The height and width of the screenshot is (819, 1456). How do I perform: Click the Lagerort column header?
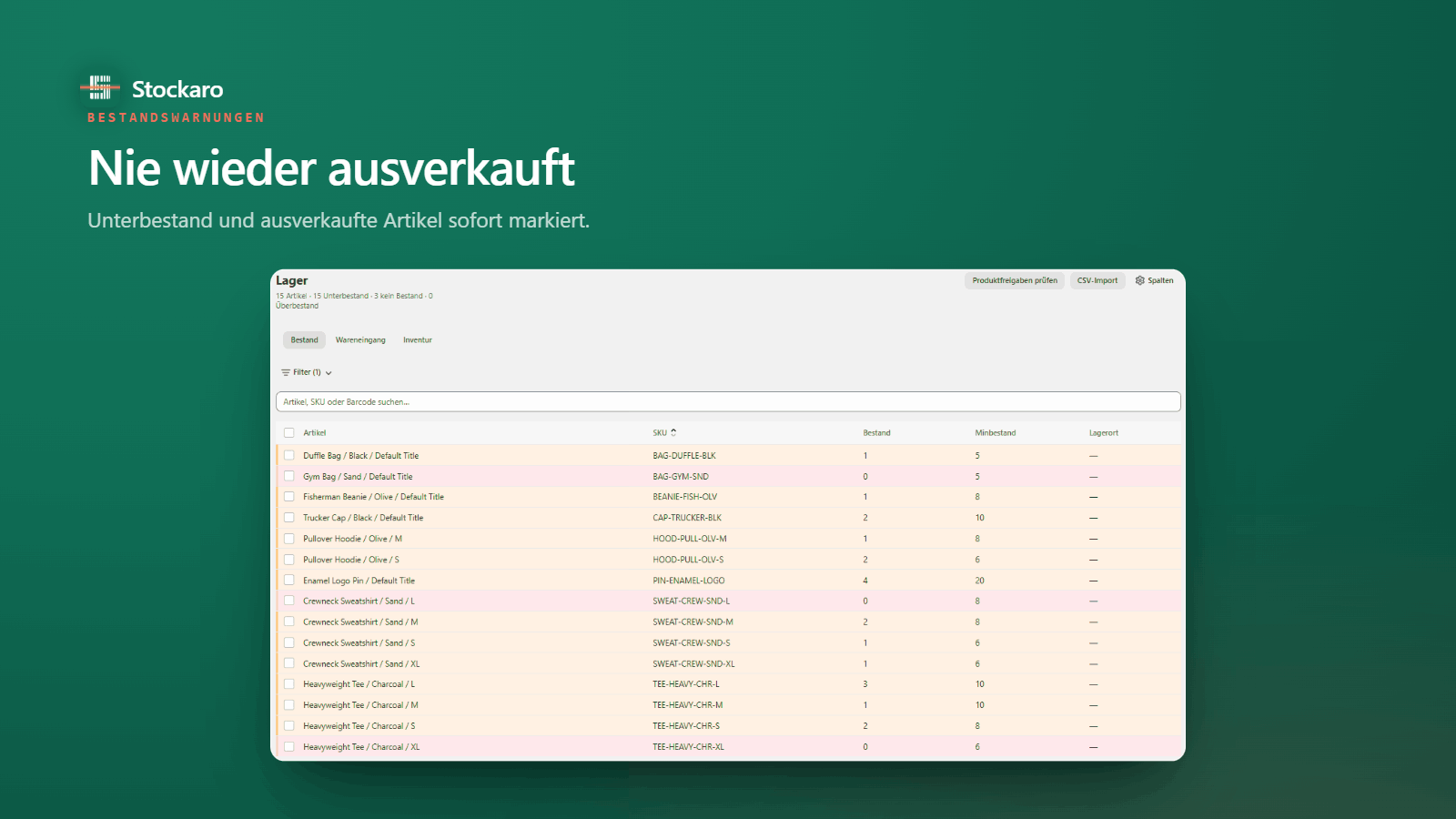coord(1104,433)
